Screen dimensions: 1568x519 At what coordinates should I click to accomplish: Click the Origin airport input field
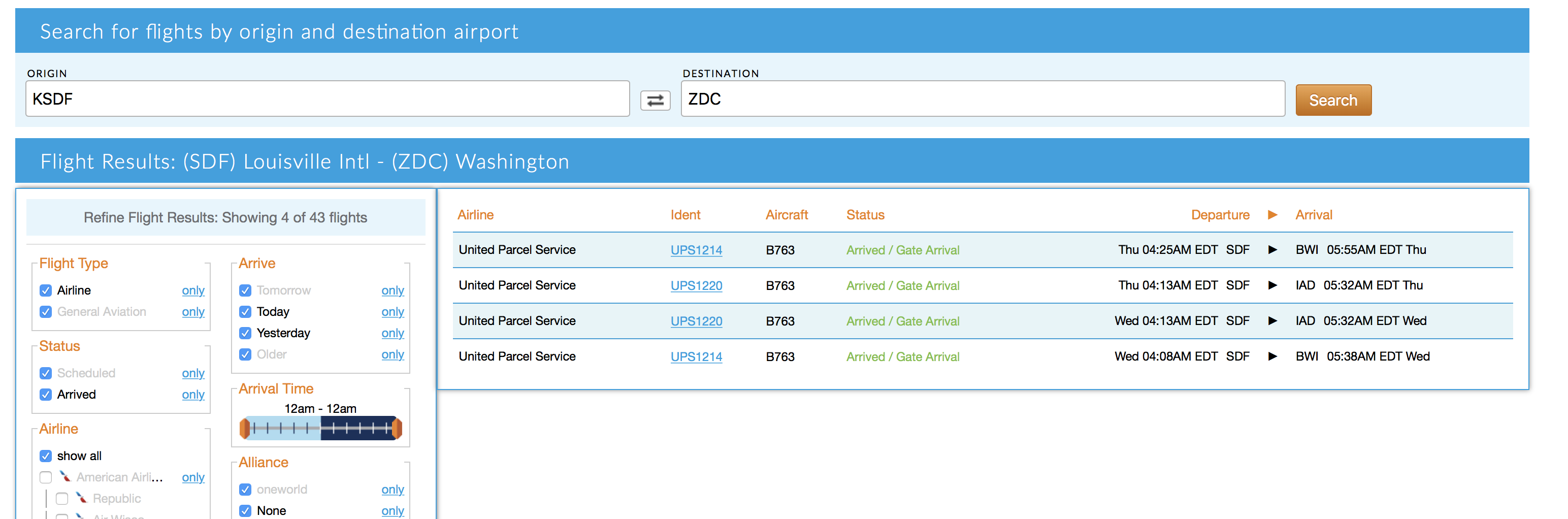(x=327, y=99)
